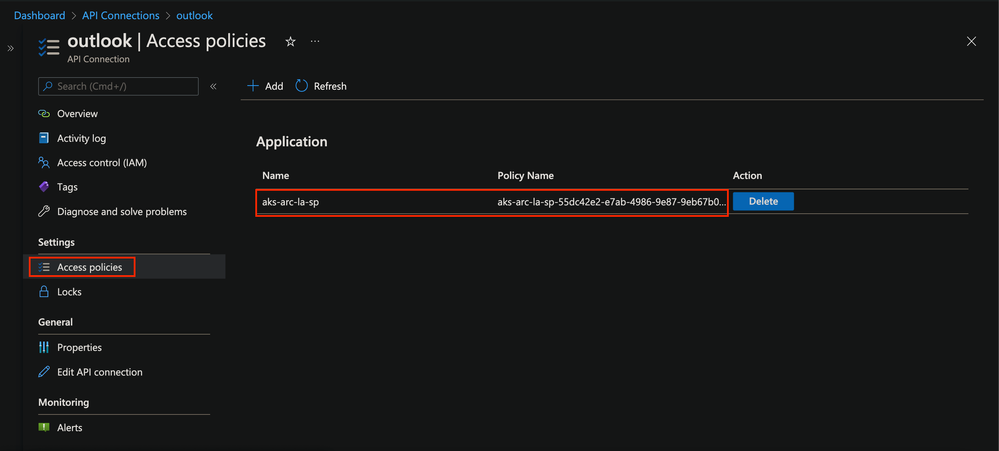Click the Activity log icon
The height and width of the screenshot is (451, 999).
44,138
